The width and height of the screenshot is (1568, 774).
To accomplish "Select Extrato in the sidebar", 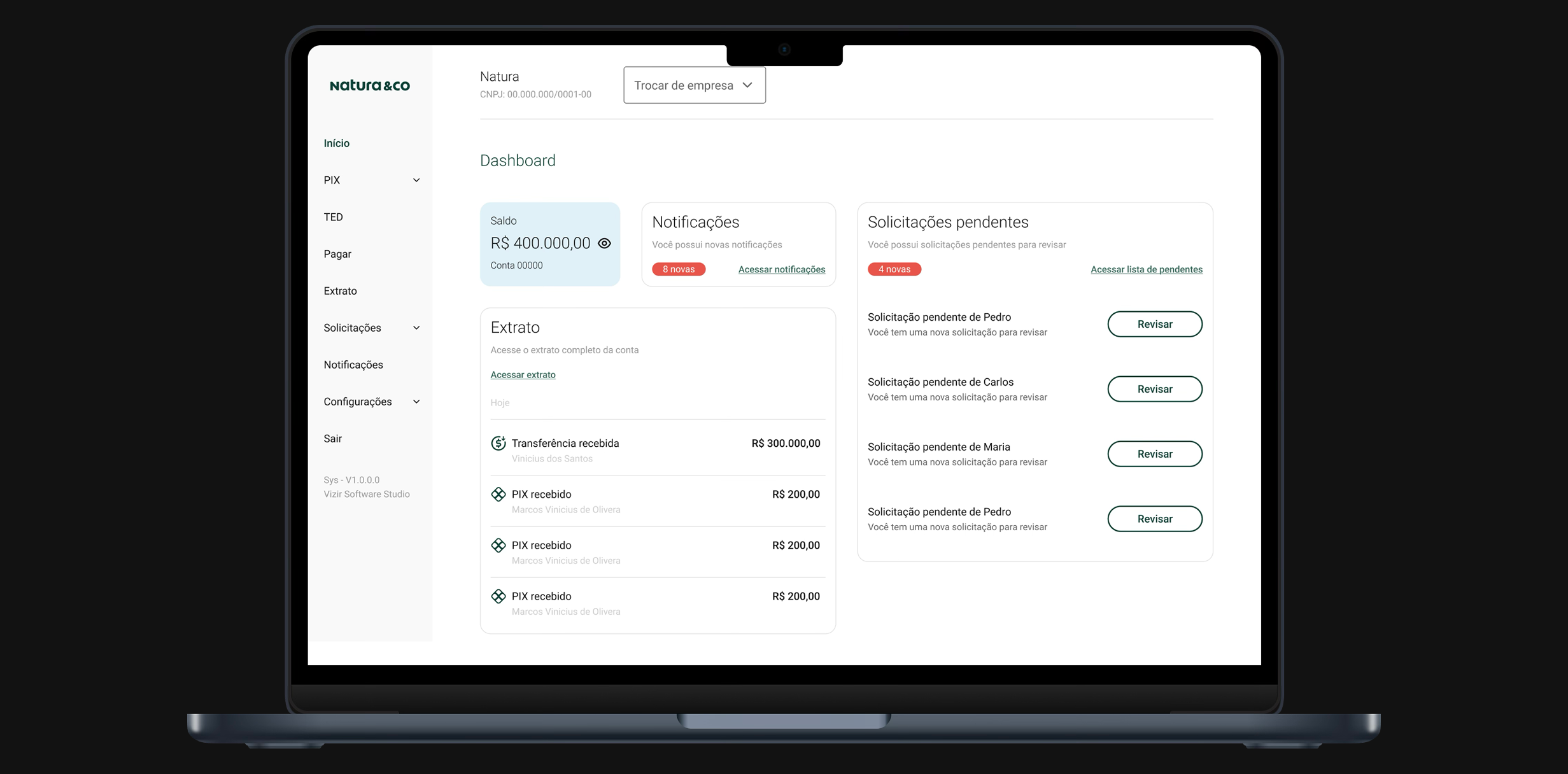I will [340, 291].
